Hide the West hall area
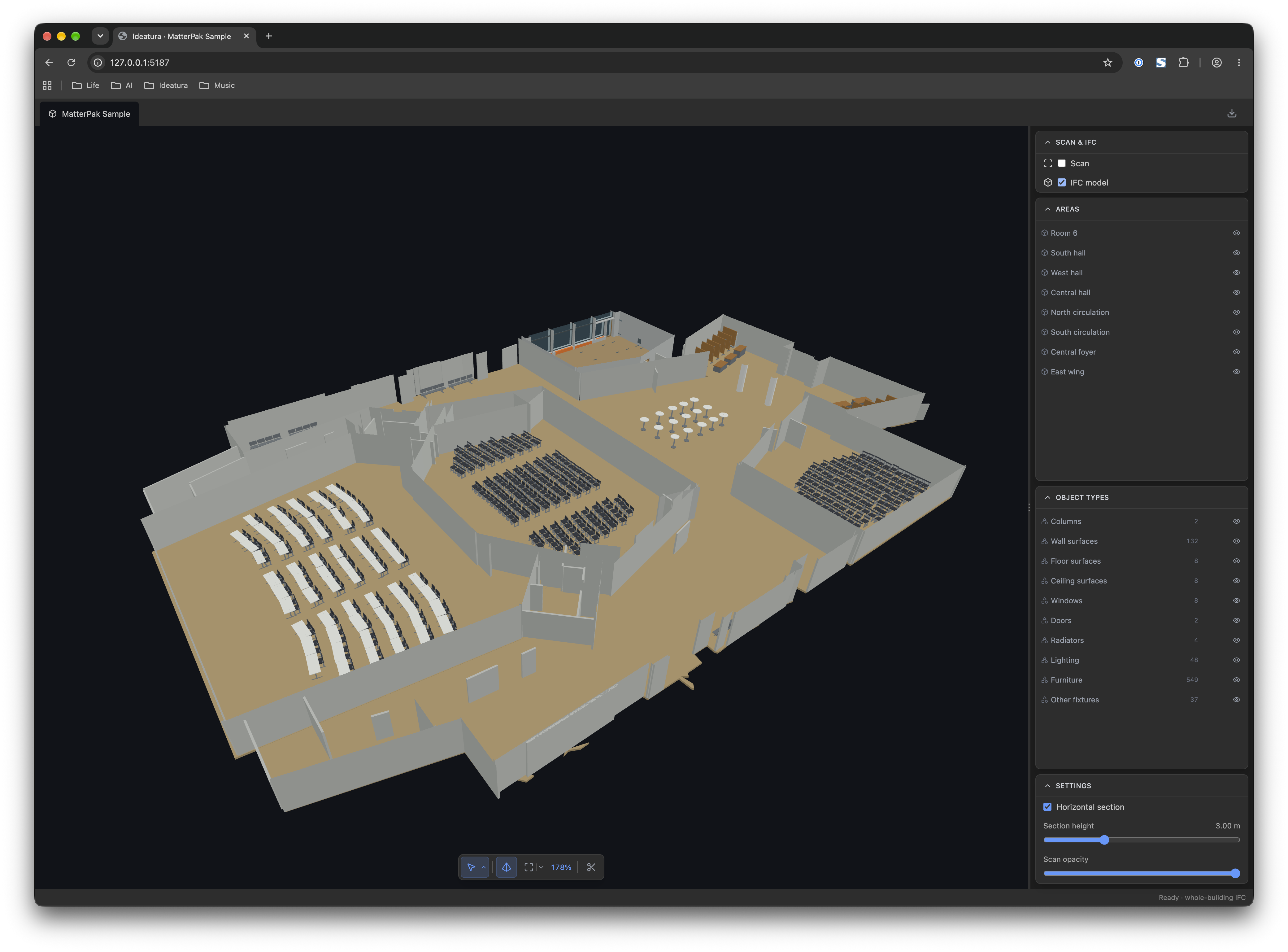The width and height of the screenshot is (1288, 952). [x=1236, y=273]
